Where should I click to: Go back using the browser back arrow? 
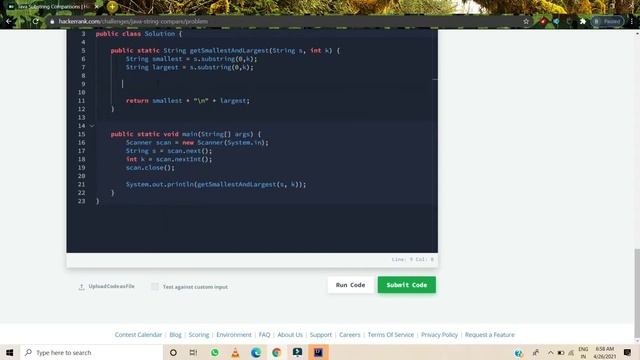[9, 21]
